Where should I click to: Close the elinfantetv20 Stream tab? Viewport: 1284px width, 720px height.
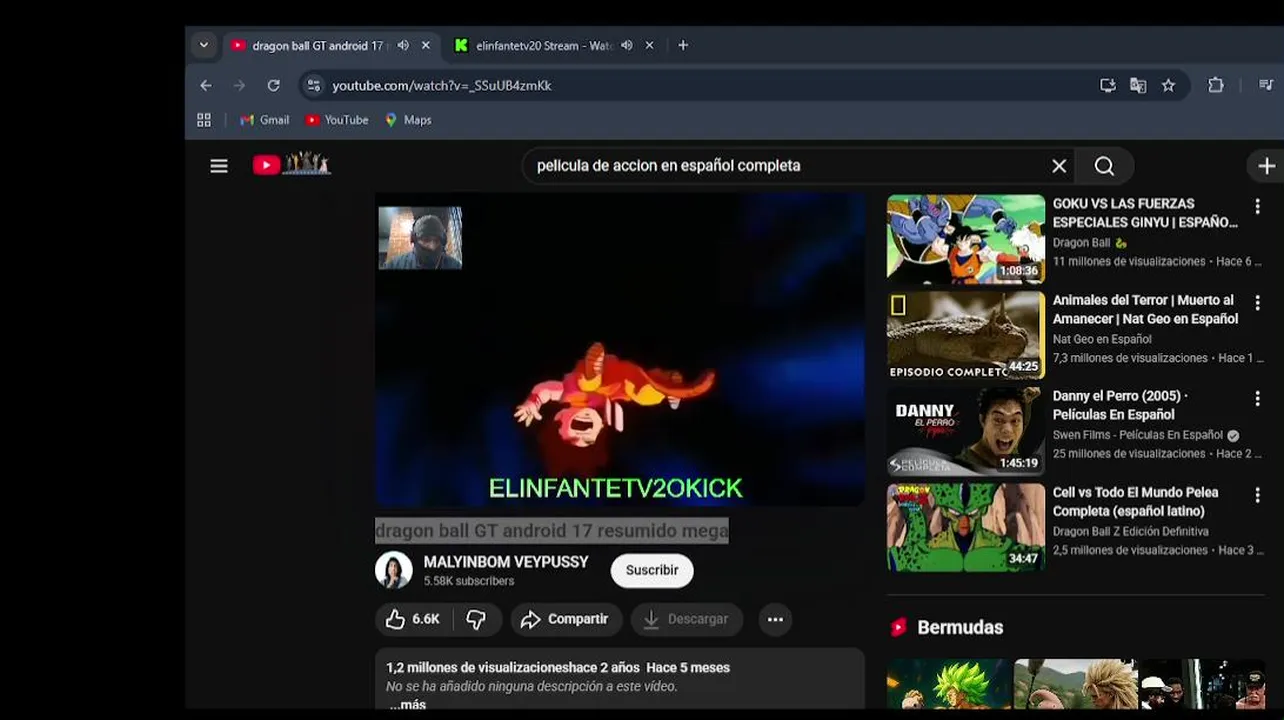tap(650, 46)
